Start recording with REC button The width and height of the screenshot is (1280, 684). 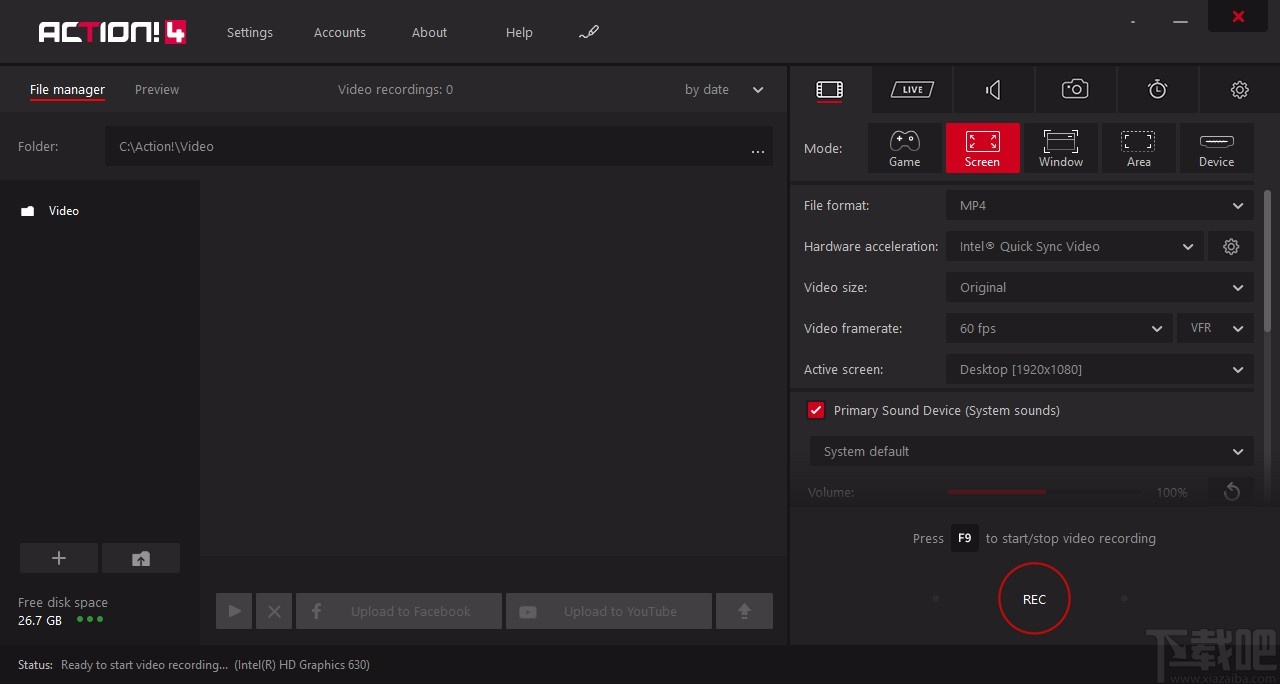[1034, 599]
